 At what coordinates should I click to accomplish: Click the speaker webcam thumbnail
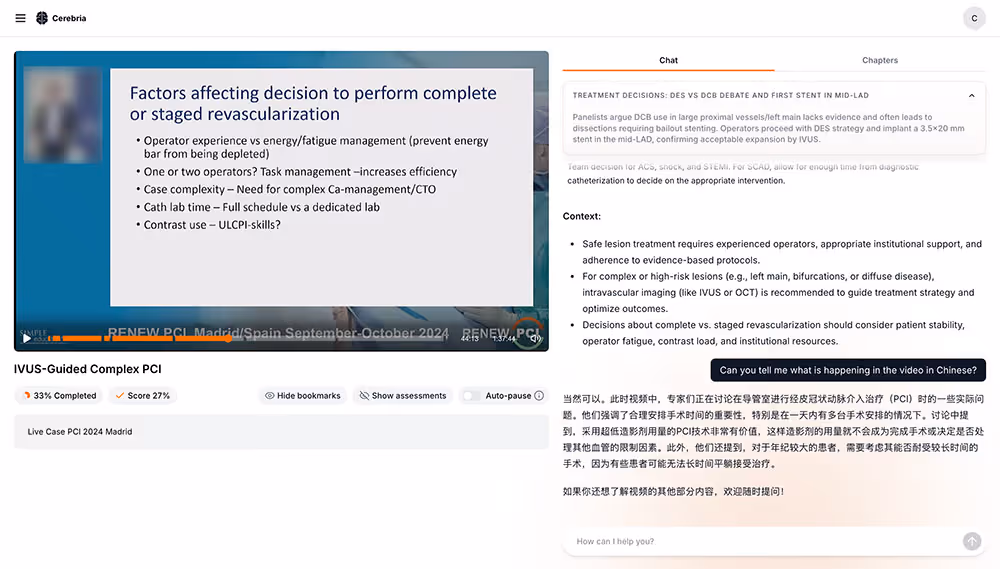[62, 115]
